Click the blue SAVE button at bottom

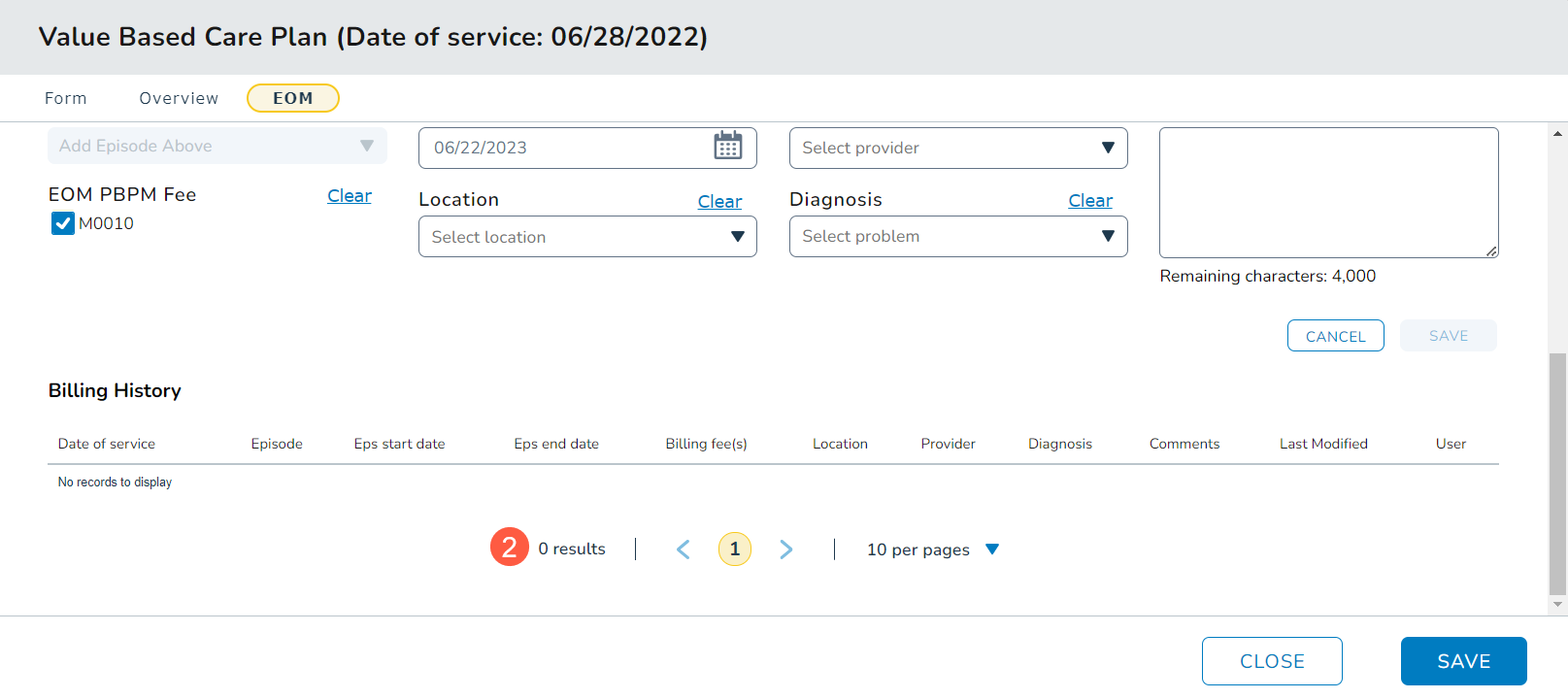pyautogui.click(x=1462, y=661)
